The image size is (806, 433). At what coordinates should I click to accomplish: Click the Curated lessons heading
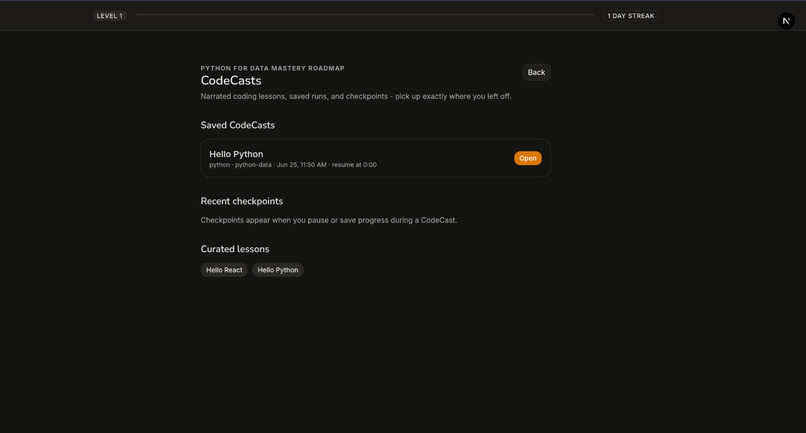[x=235, y=249]
